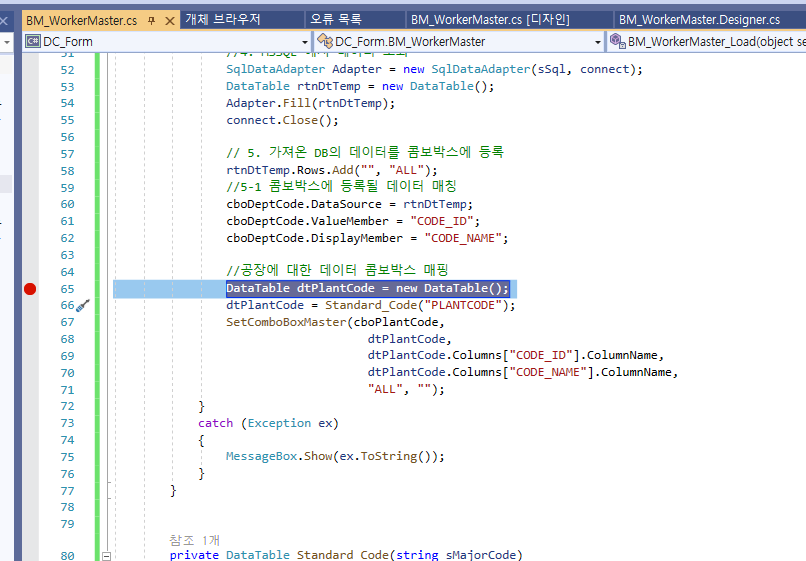This screenshot has width=806, height=561.
Task: Click line number 72 in the margin
Action: [x=67, y=406]
